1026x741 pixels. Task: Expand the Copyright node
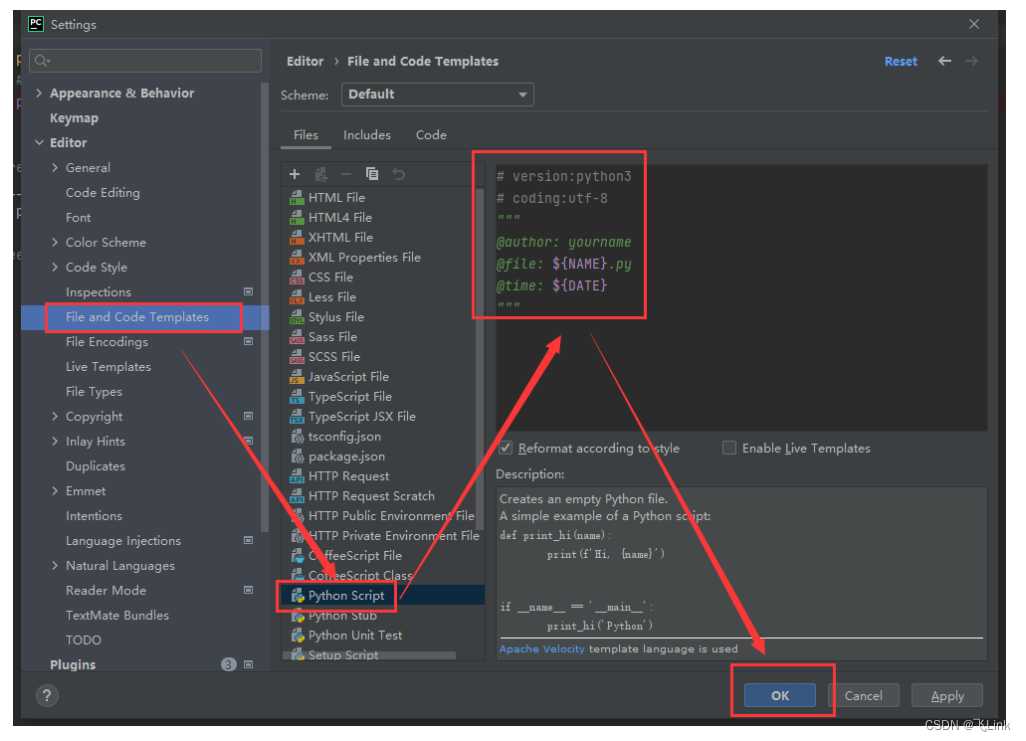coord(55,416)
